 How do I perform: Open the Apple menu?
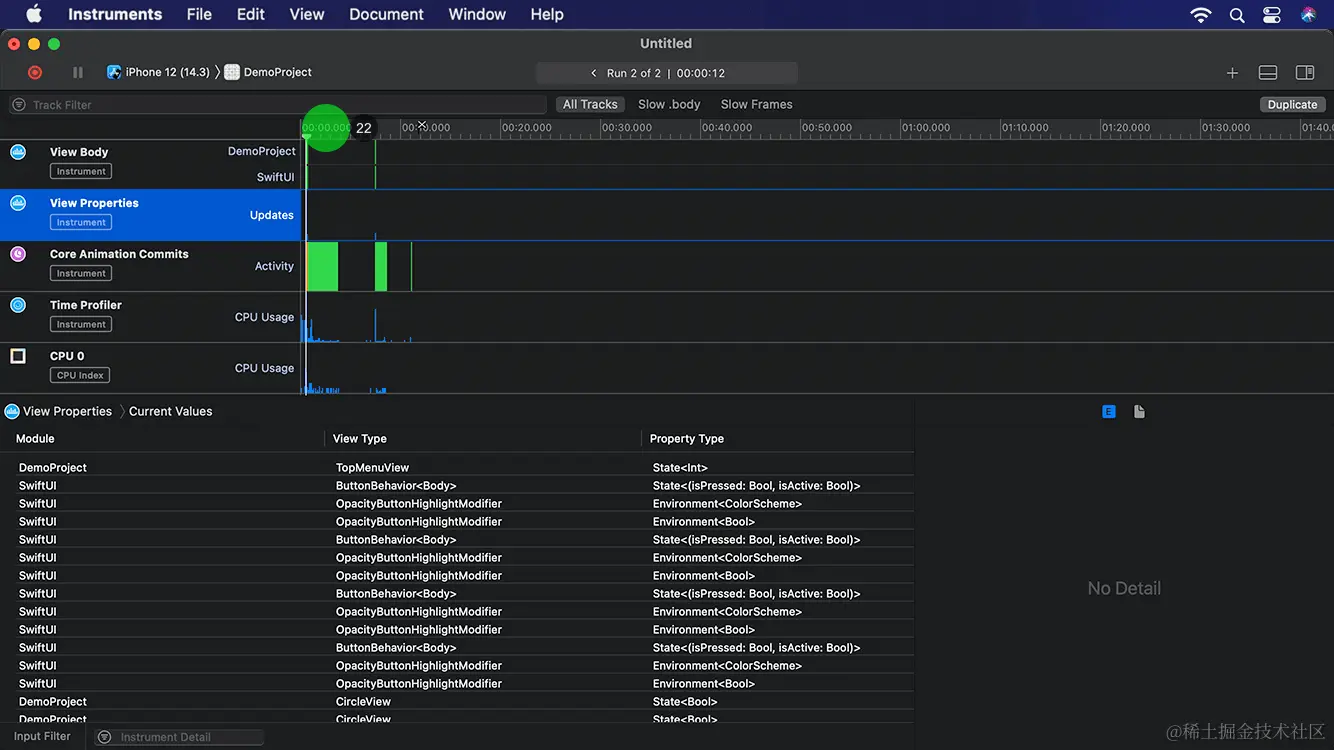(x=34, y=14)
